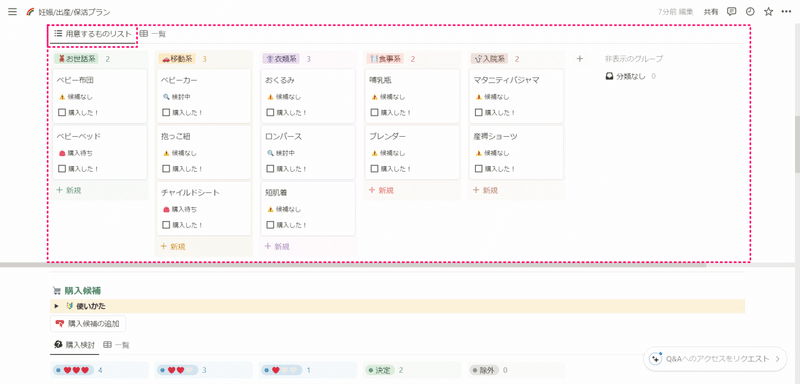Add new item under 食事系 with 新規

[381, 190]
